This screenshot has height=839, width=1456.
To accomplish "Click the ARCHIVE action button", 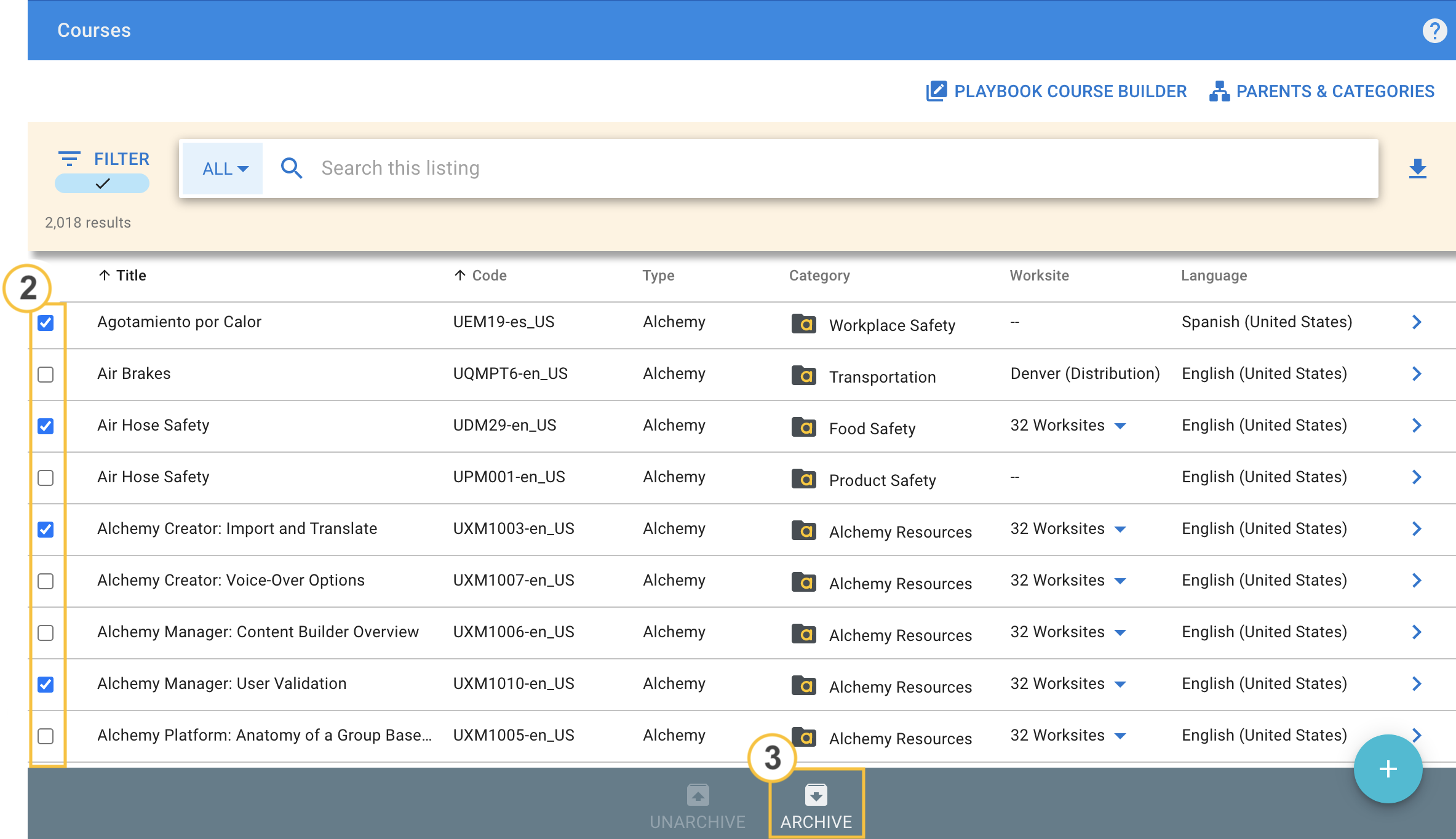I will [816, 822].
